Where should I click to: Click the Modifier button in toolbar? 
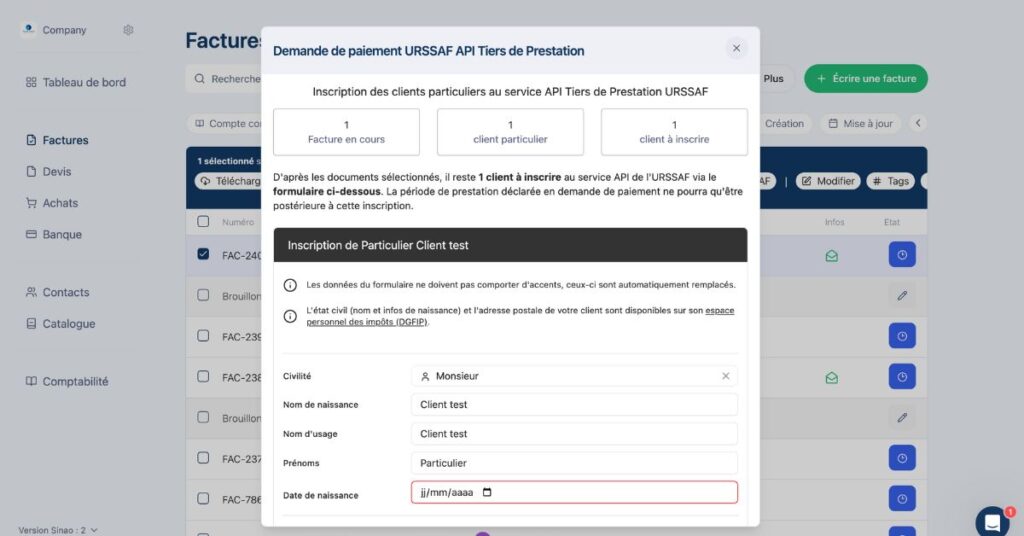826,181
